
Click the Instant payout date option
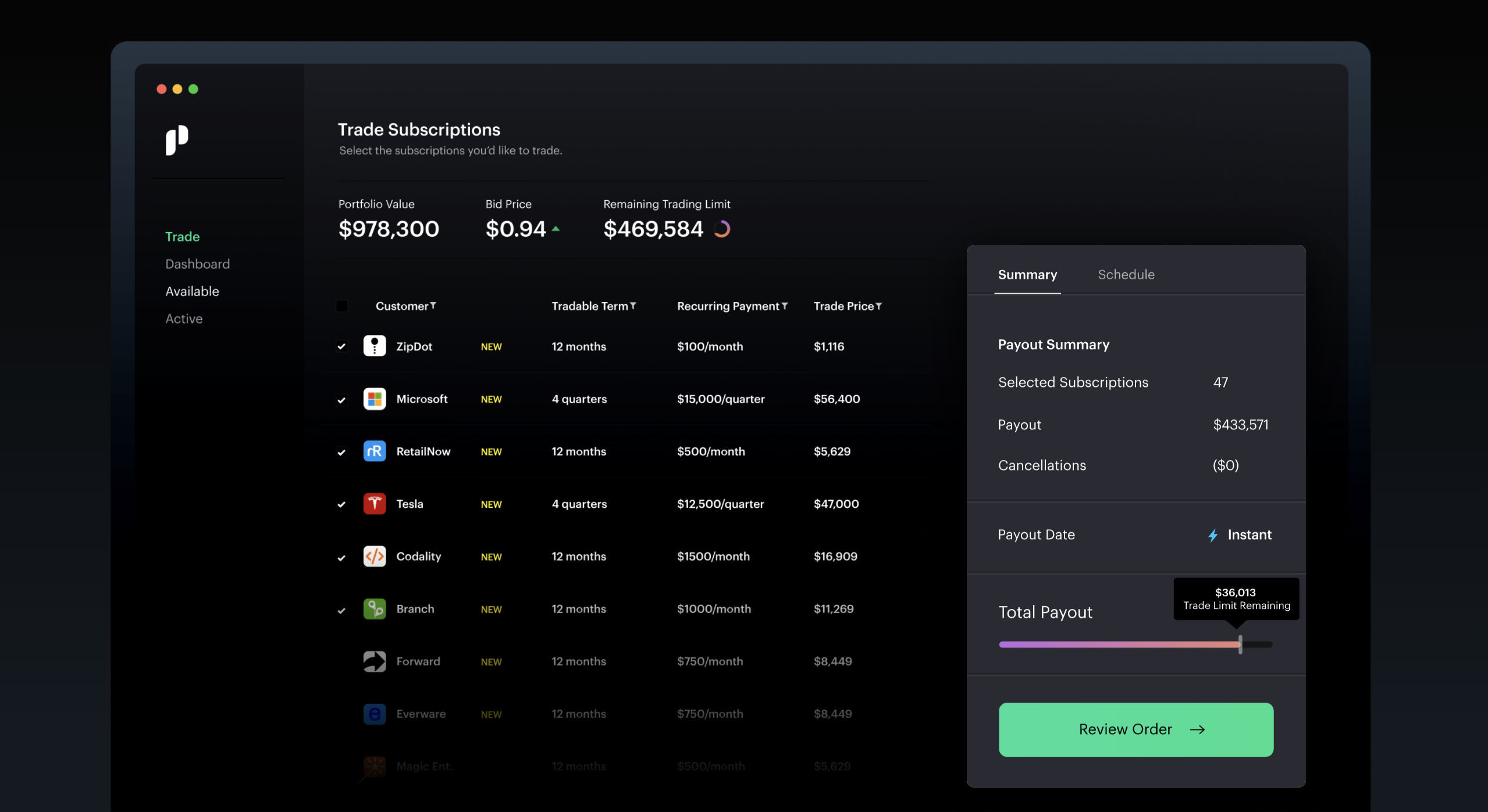click(1240, 535)
